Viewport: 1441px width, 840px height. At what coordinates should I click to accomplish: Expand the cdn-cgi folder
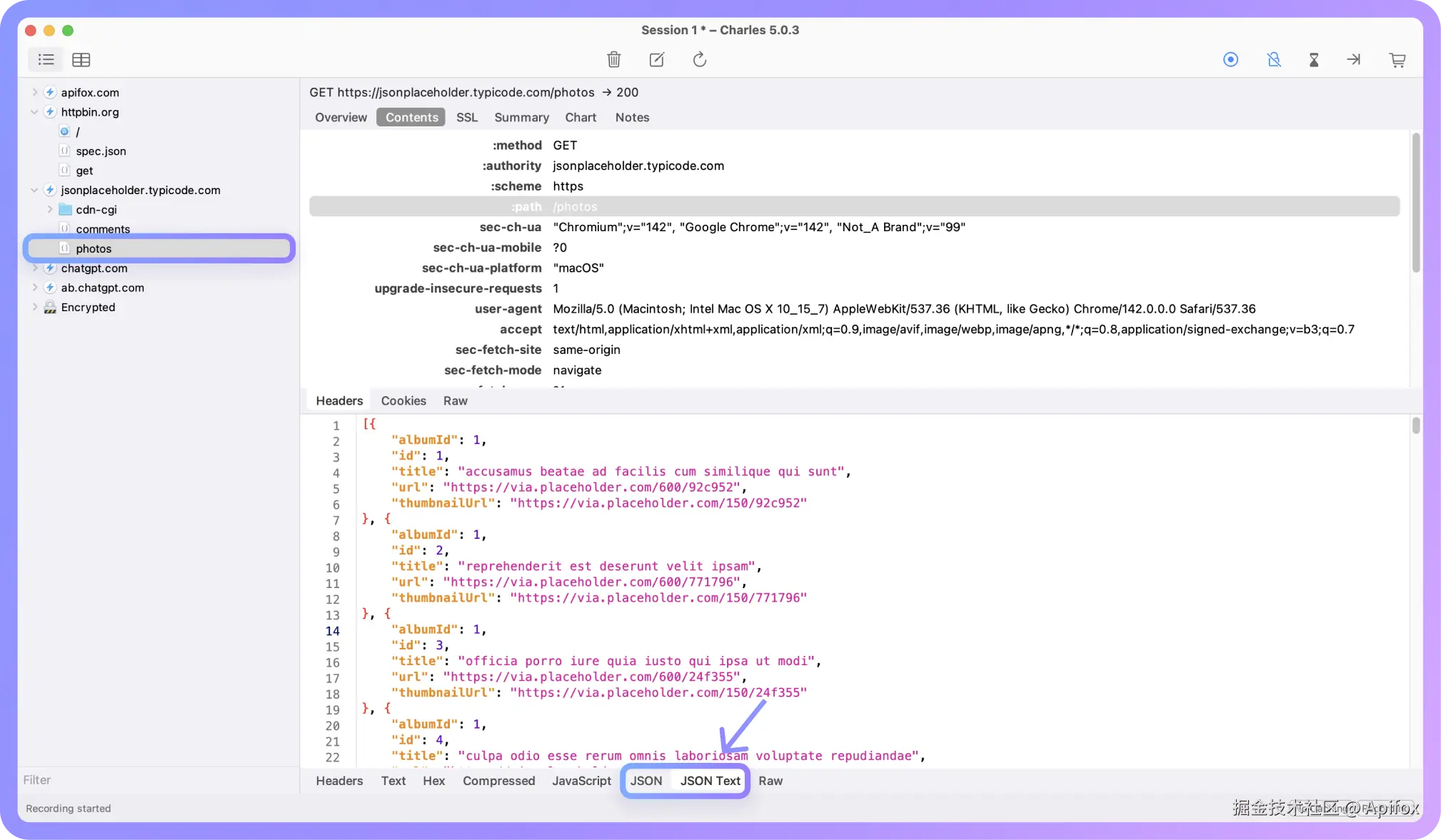[x=50, y=210]
